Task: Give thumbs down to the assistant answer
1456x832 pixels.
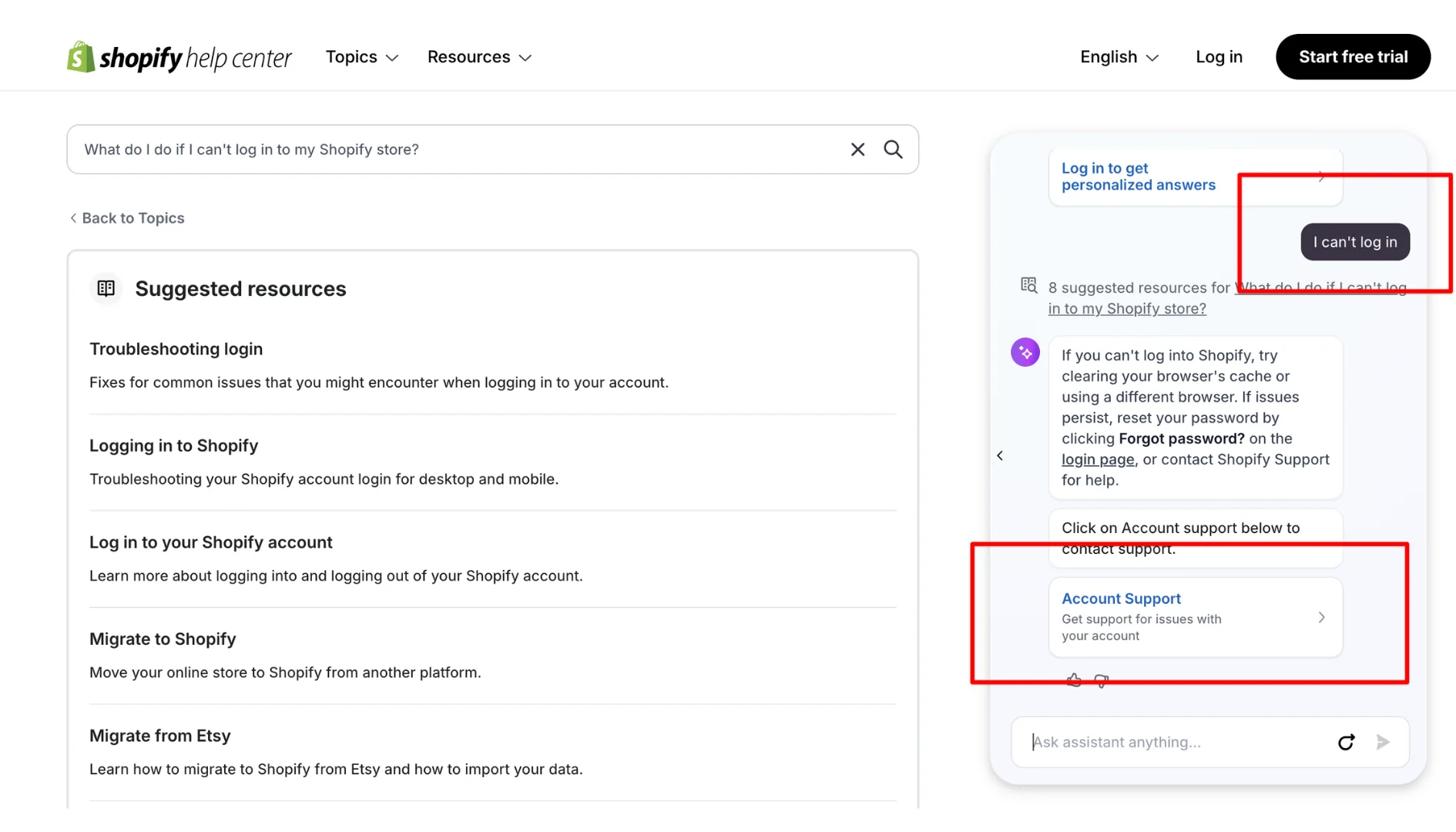Action: pyautogui.click(x=1102, y=680)
